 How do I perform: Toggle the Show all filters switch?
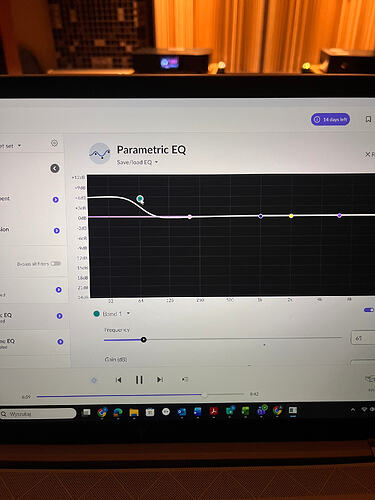(x=56, y=264)
